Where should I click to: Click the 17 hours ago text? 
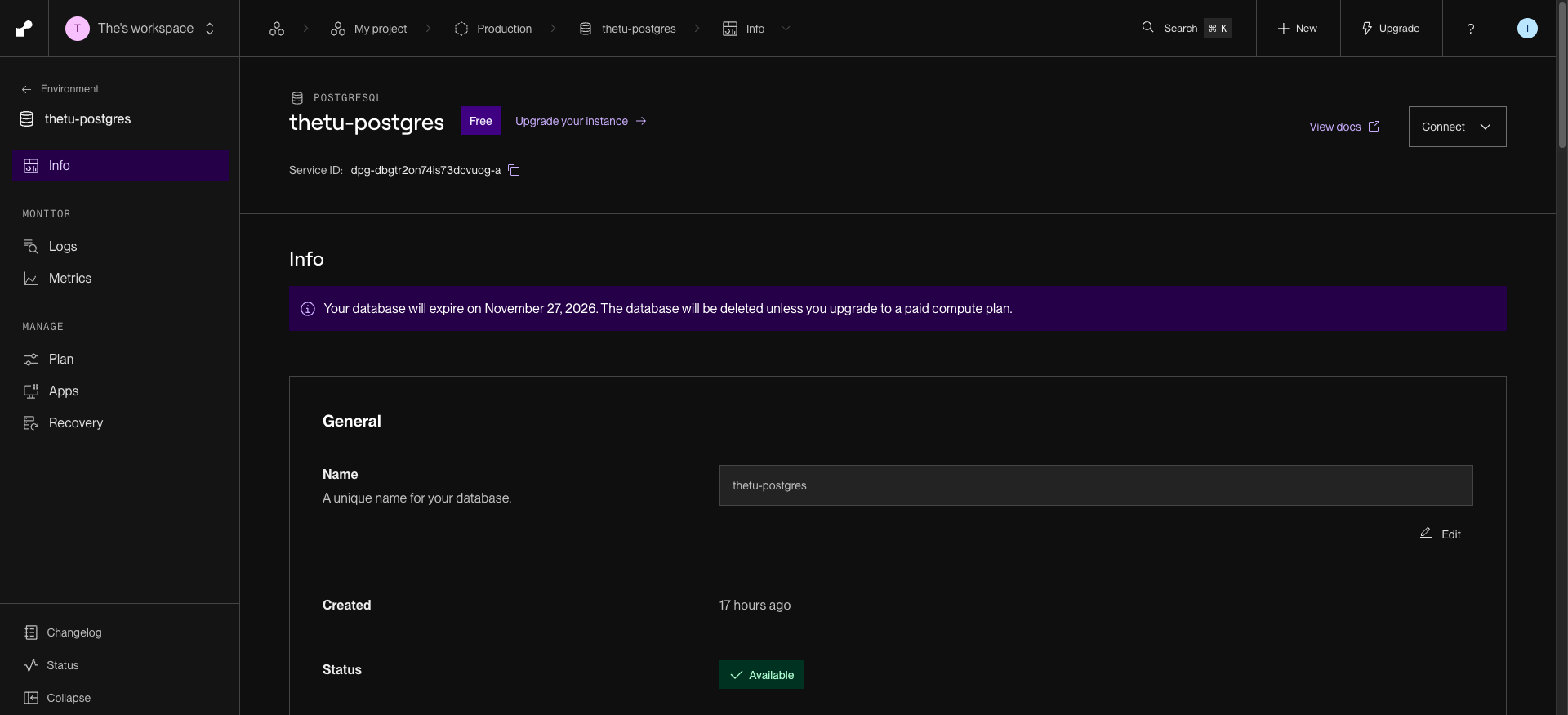(x=755, y=606)
